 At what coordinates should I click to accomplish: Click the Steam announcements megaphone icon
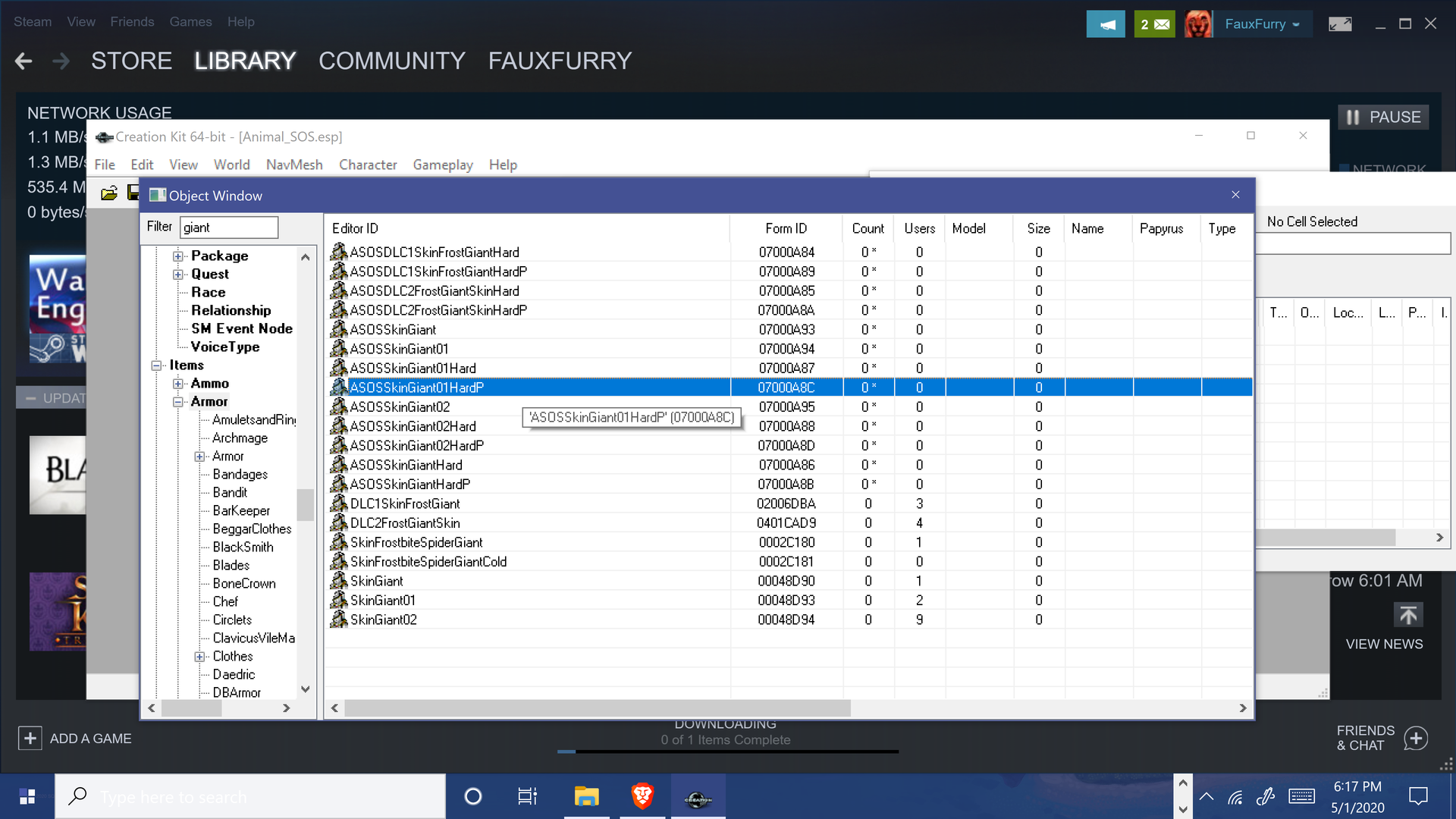1106,24
